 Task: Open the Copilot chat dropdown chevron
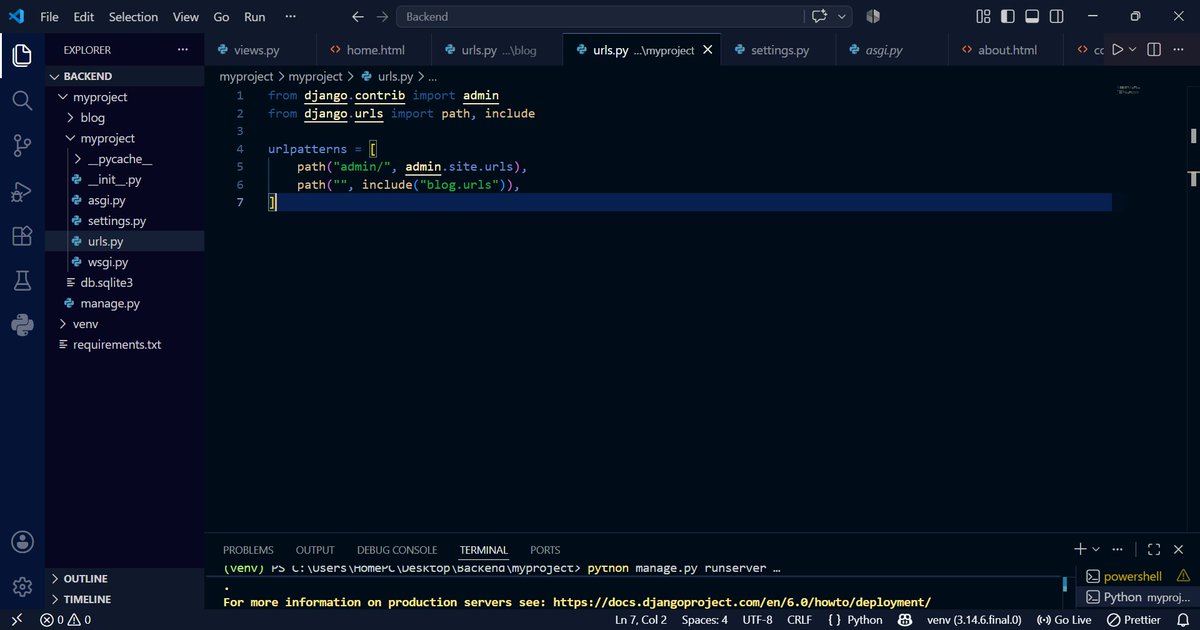click(x=842, y=17)
